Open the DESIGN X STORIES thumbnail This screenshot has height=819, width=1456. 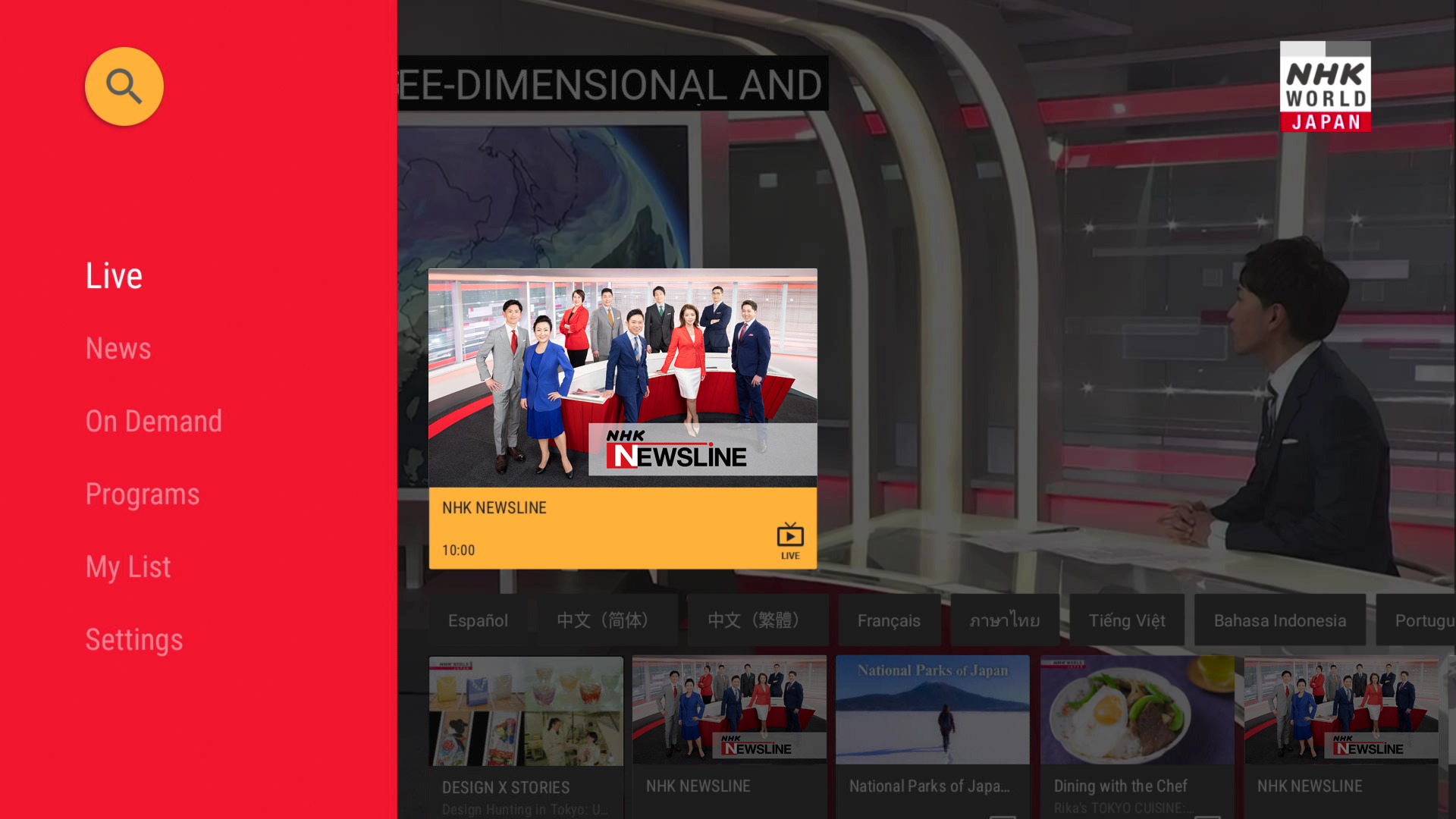tap(526, 711)
